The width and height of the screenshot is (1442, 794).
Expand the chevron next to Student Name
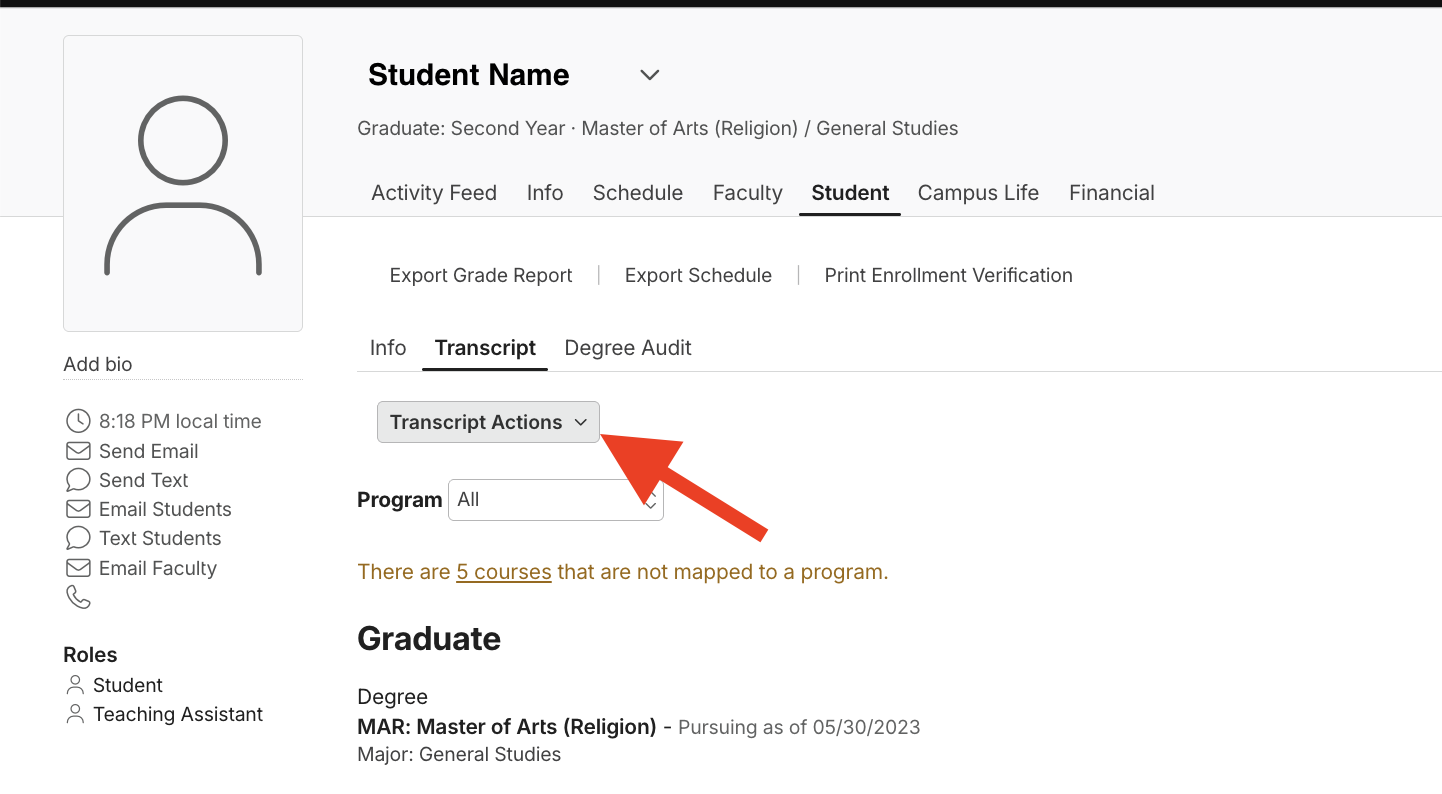(x=650, y=75)
